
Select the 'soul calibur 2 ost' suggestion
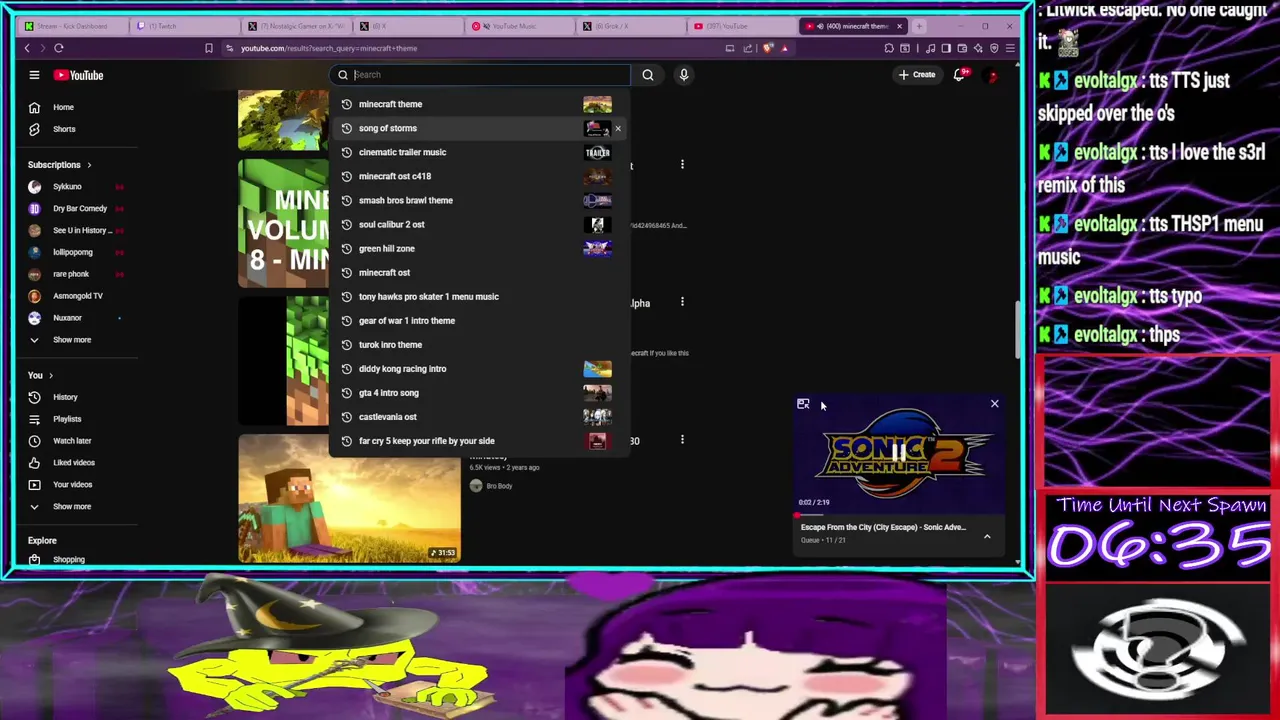(x=479, y=224)
